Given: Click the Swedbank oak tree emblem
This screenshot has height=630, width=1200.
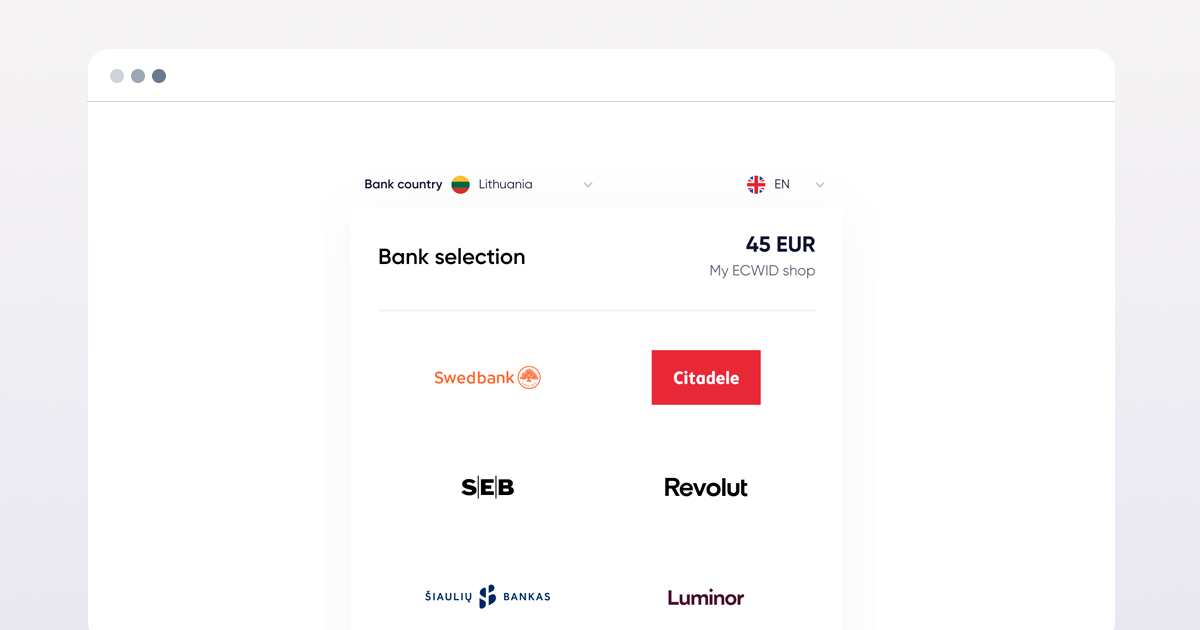Looking at the screenshot, I should coord(529,377).
